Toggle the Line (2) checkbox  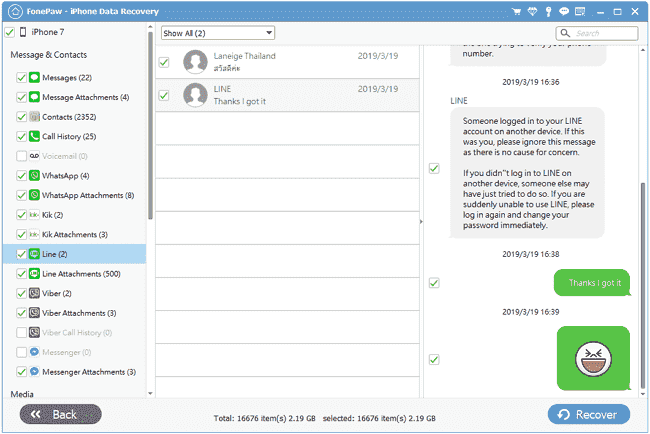pyautogui.click(x=21, y=254)
